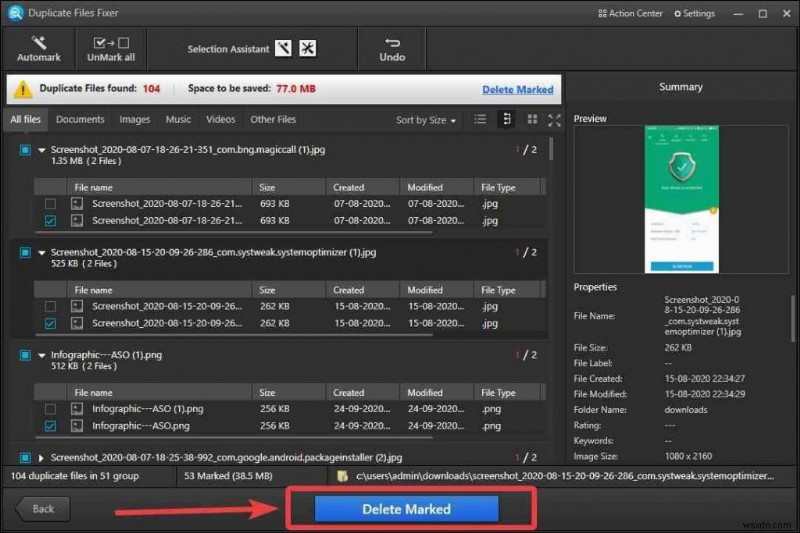Switch to the Images tab
The width and height of the screenshot is (800, 533).
coord(135,119)
